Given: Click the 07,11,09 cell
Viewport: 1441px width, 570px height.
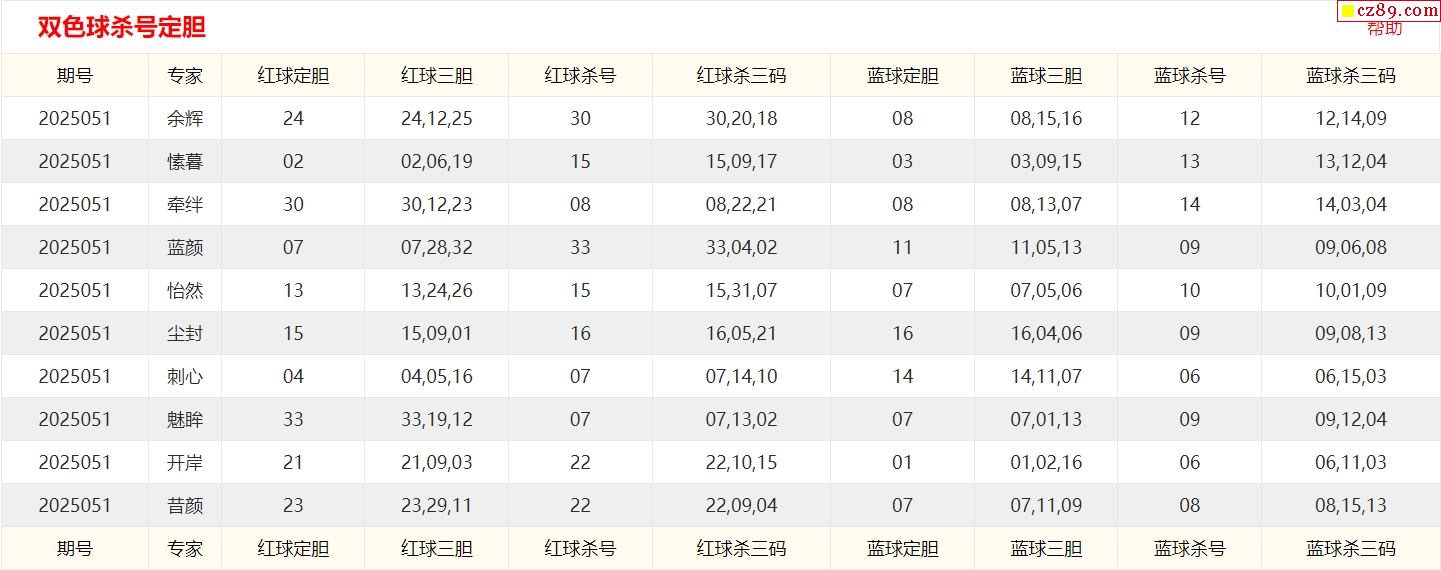Looking at the screenshot, I should click(x=1046, y=506).
